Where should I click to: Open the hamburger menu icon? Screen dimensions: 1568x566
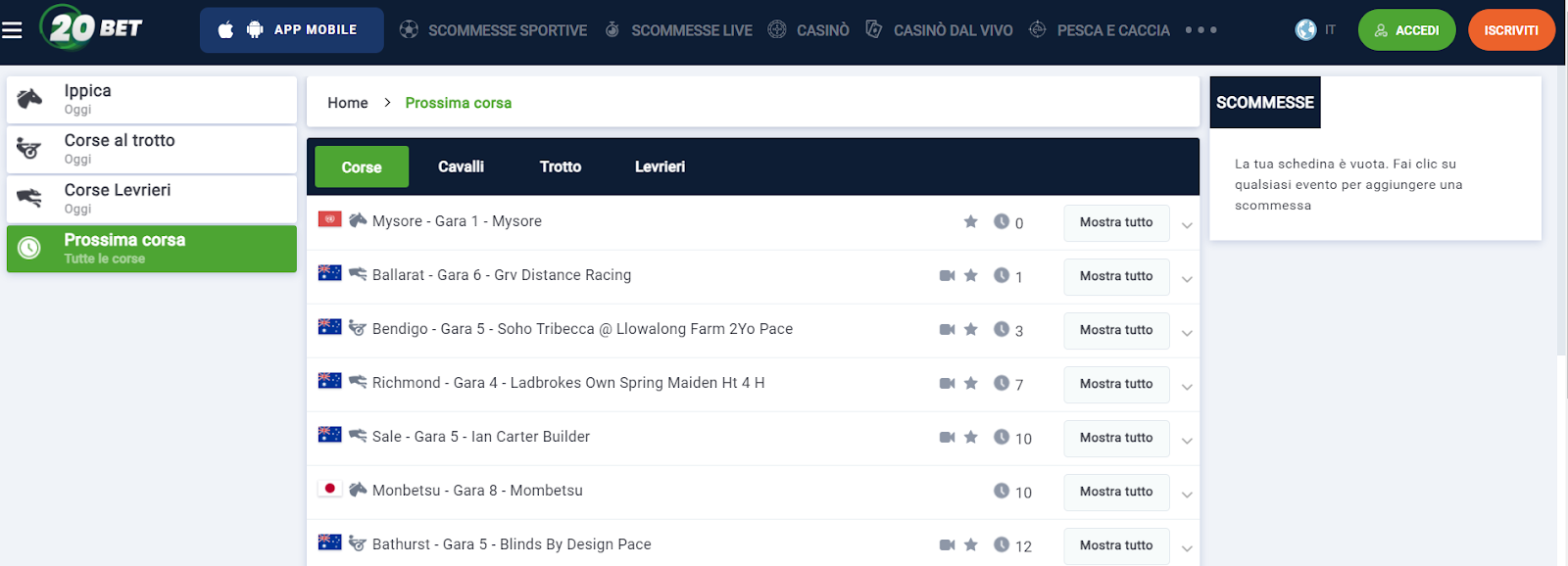[12, 30]
